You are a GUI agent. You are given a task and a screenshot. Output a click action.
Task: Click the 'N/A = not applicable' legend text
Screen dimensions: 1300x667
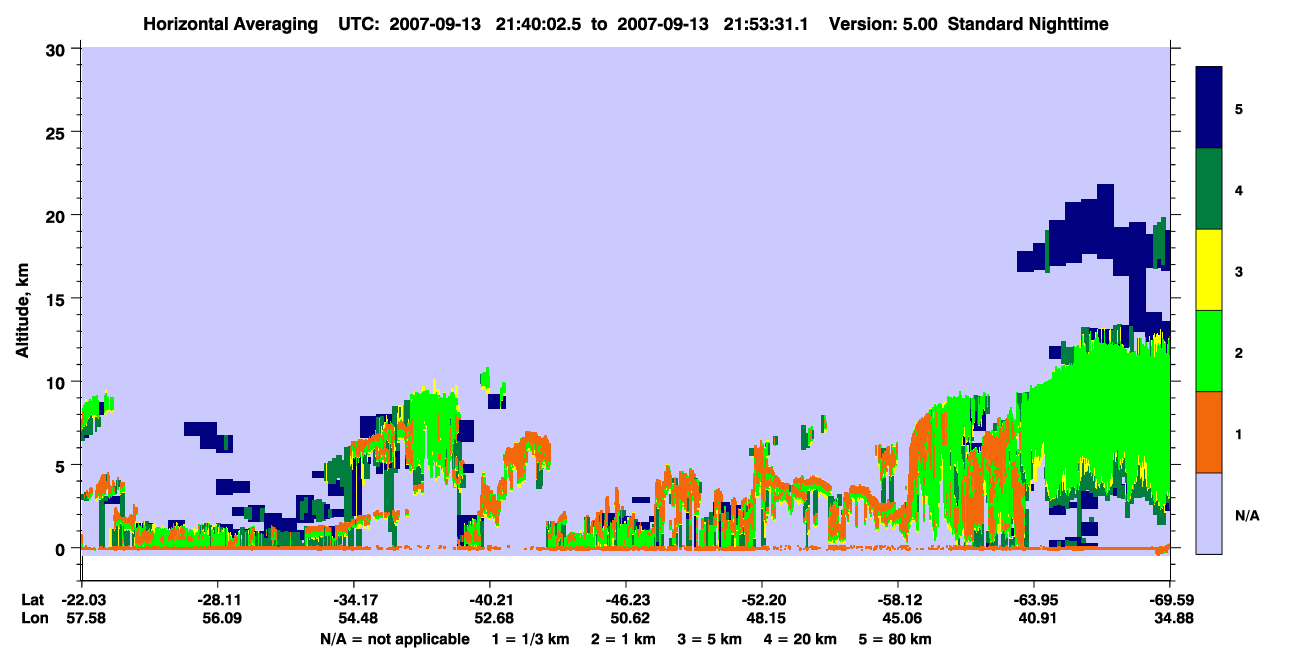(x=394, y=639)
